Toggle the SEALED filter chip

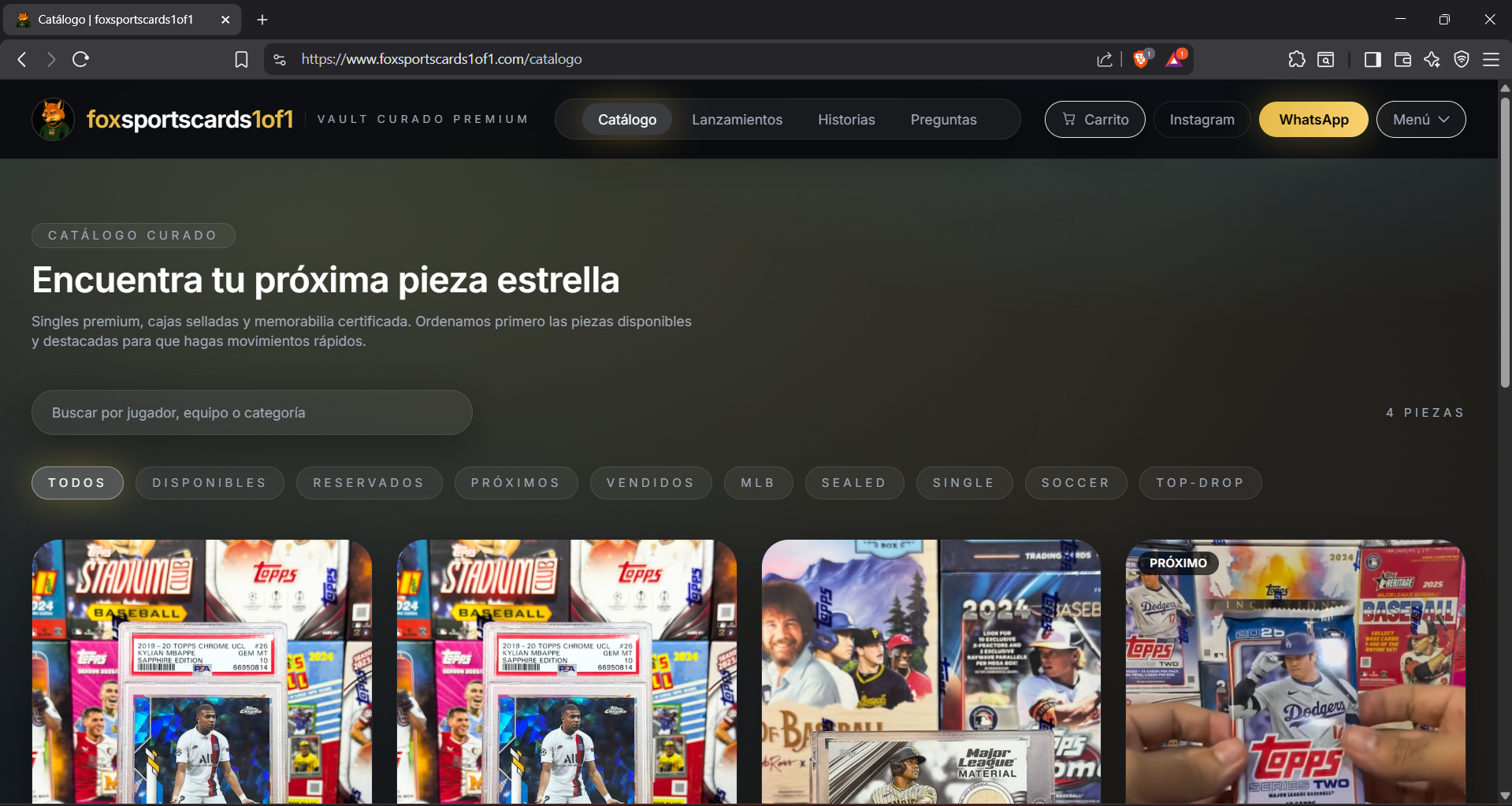(854, 482)
